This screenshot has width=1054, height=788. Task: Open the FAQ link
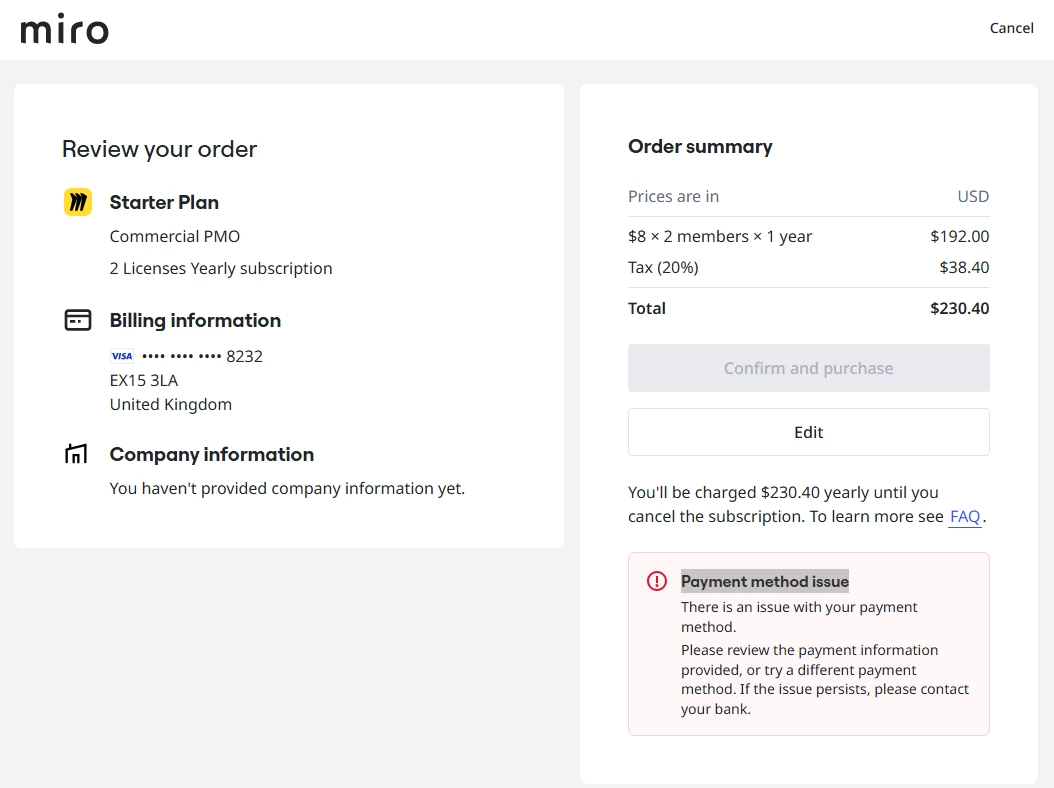pyautogui.click(x=965, y=517)
